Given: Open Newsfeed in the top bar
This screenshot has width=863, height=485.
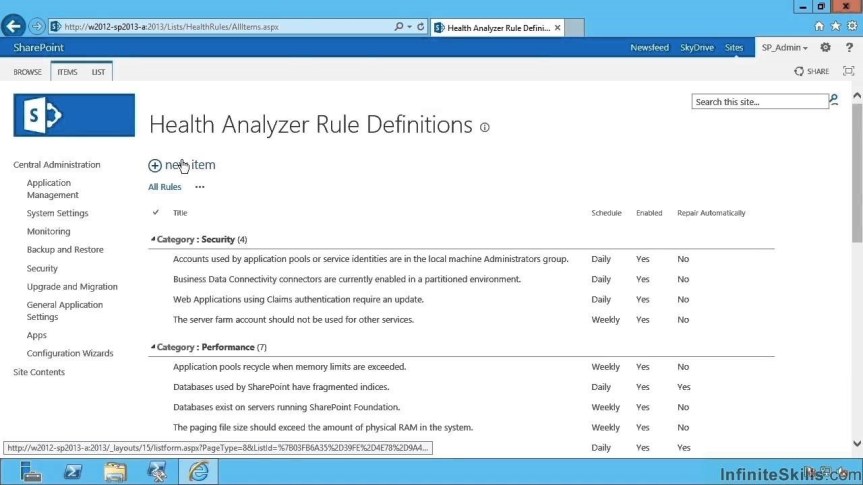Looking at the screenshot, I should pyautogui.click(x=649, y=47).
